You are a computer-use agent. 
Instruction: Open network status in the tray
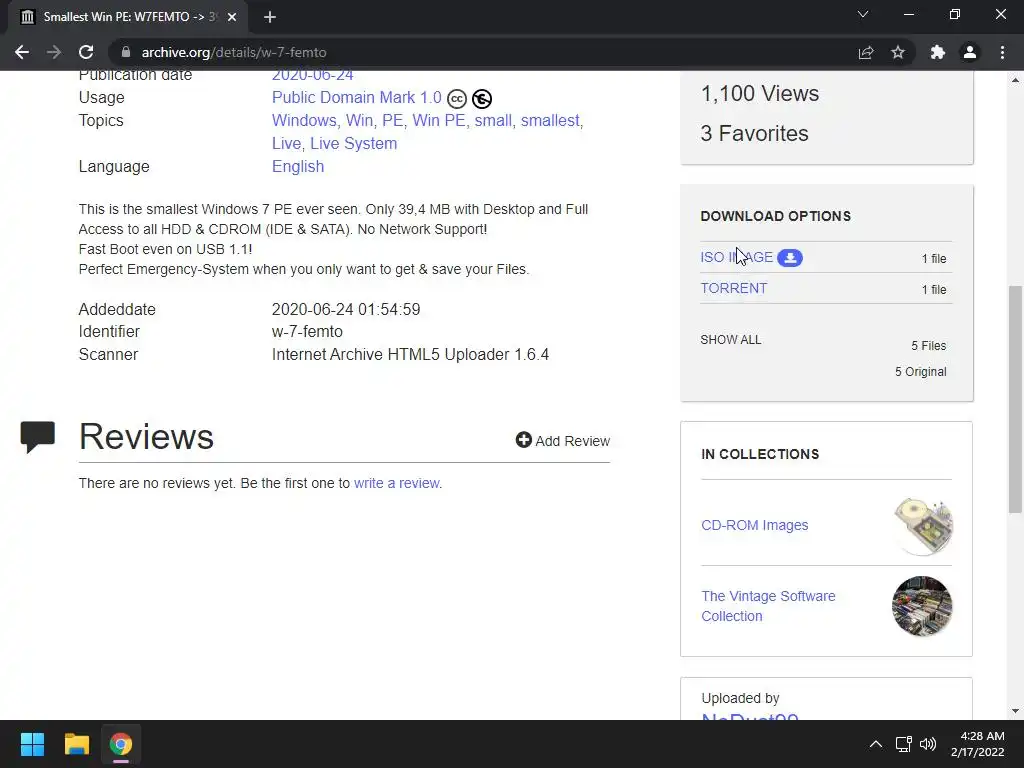[x=904, y=744]
